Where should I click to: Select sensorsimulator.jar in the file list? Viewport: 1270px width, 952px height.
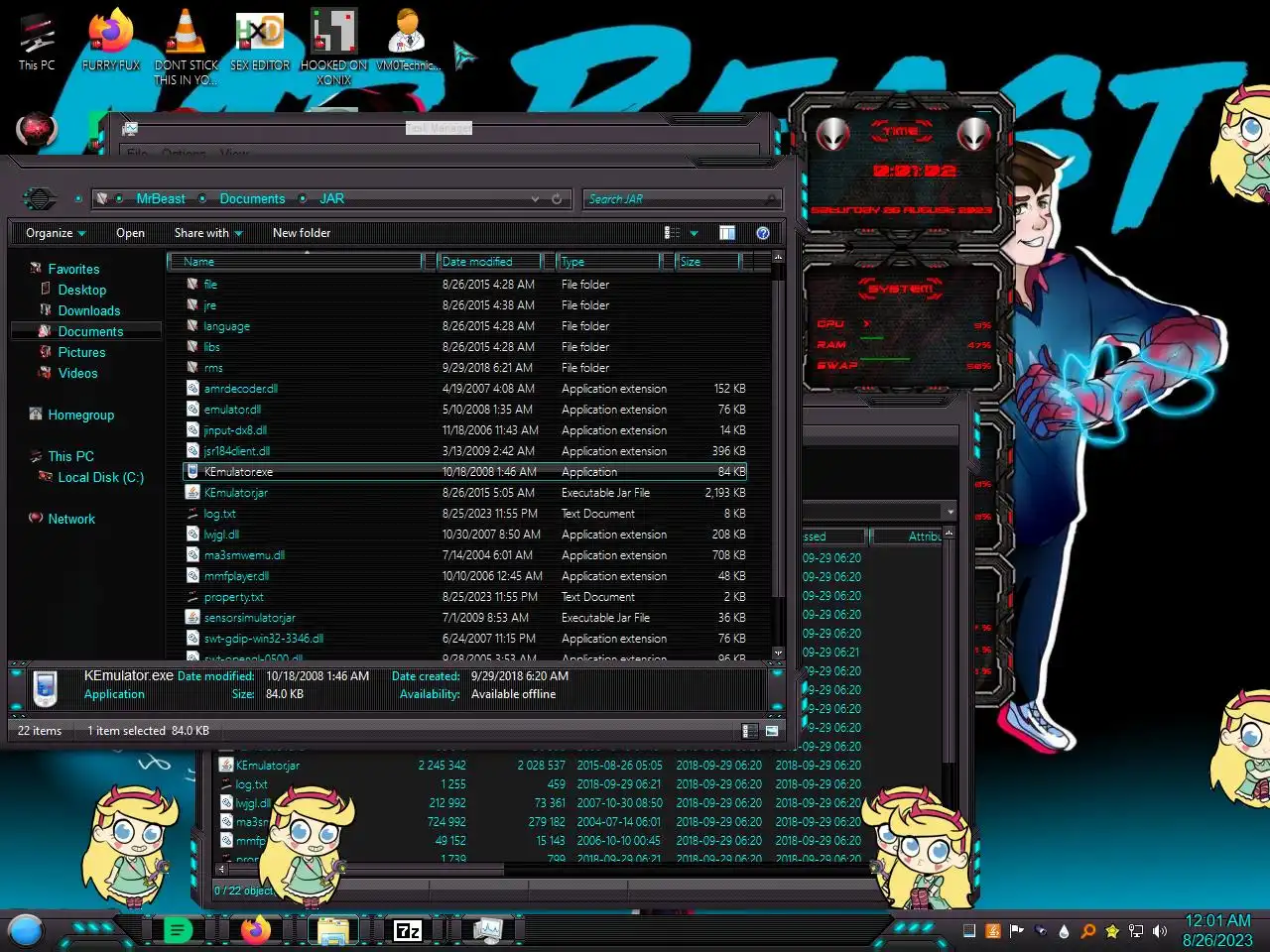tap(466, 618)
